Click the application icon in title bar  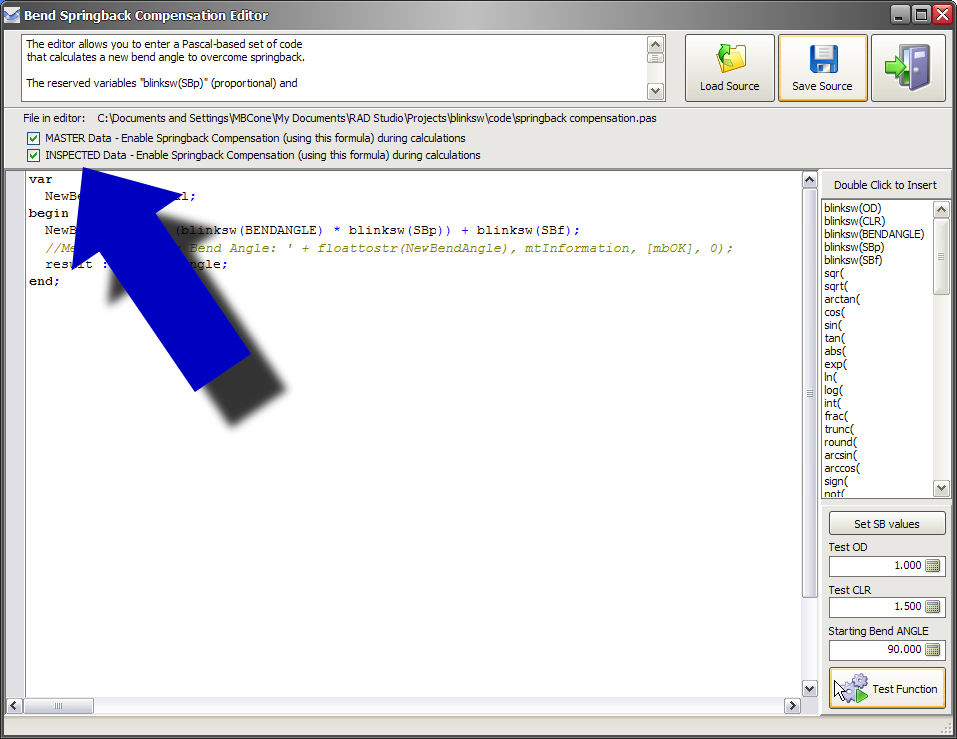[12, 15]
